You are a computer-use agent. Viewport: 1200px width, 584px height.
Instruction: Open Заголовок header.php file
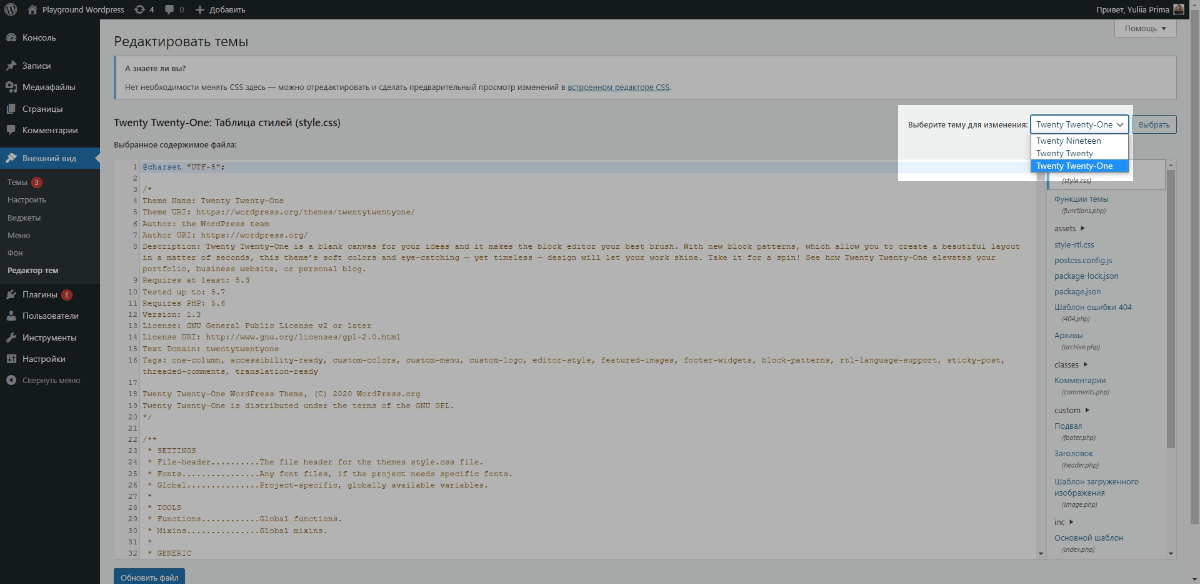(x=1075, y=459)
